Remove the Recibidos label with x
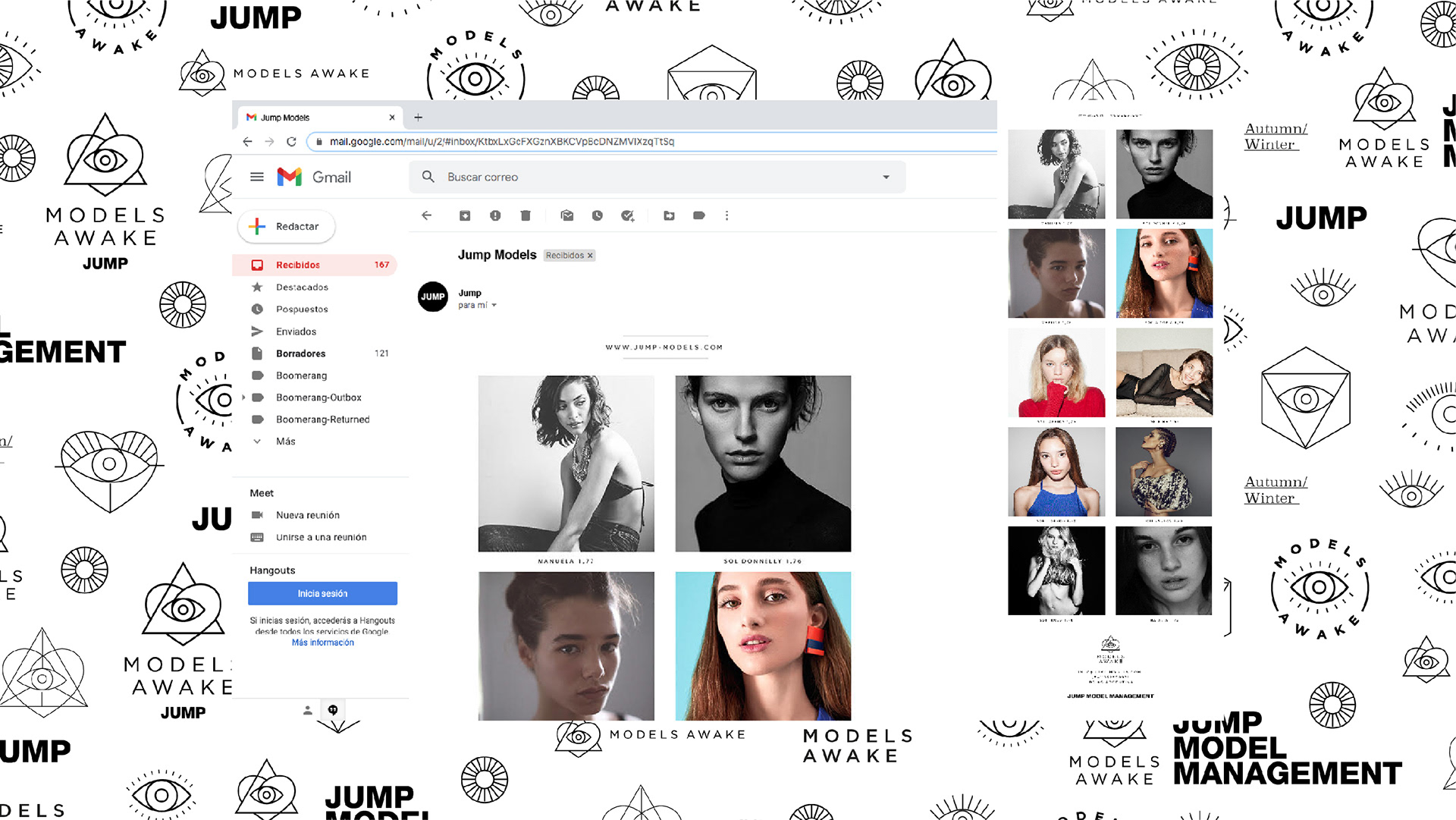This screenshot has height=820, width=1456. 590,256
